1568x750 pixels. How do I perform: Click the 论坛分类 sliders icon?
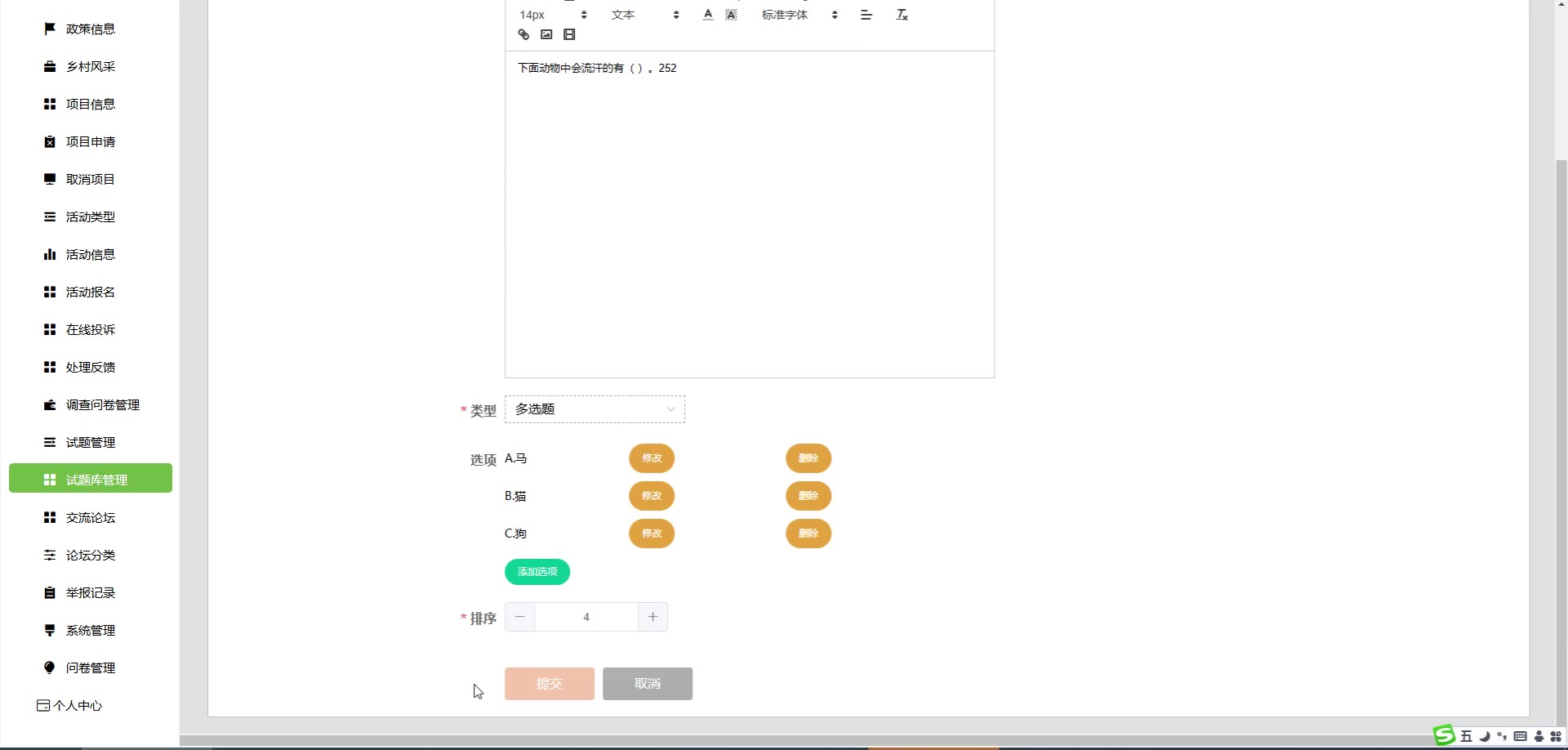tap(50, 555)
